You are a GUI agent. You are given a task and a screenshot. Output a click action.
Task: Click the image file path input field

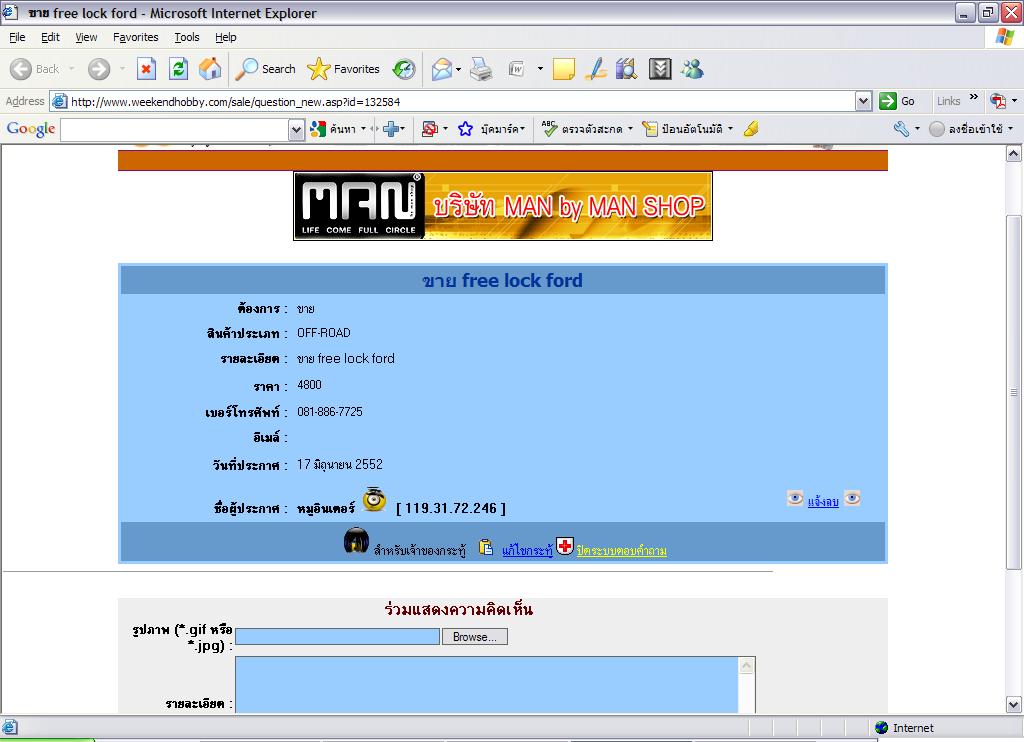[337, 637]
